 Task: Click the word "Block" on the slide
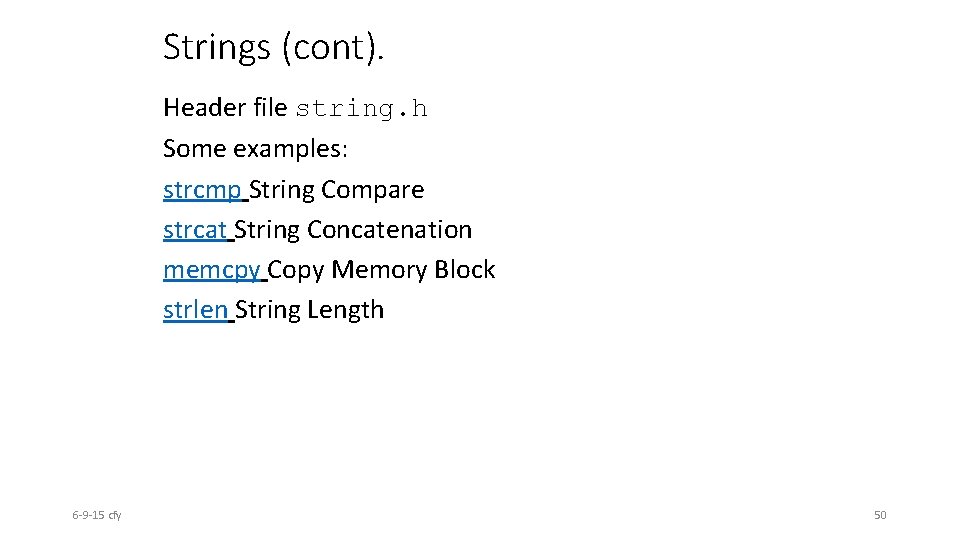[x=464, y=270]
